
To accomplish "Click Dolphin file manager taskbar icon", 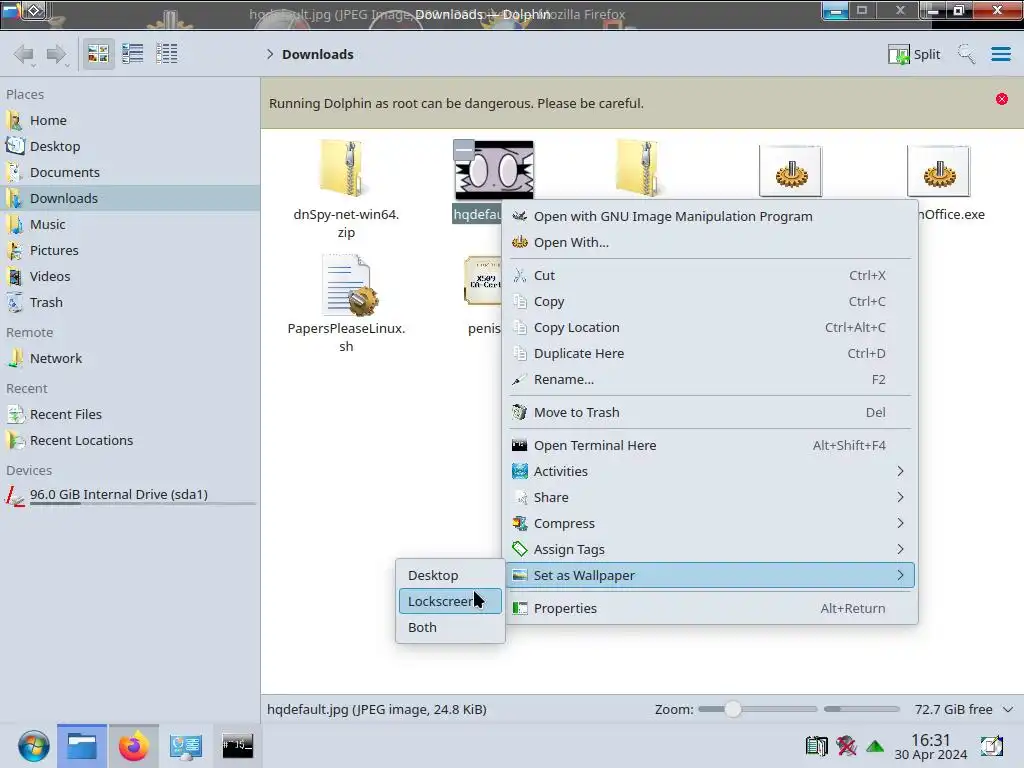I will [82, 746].
